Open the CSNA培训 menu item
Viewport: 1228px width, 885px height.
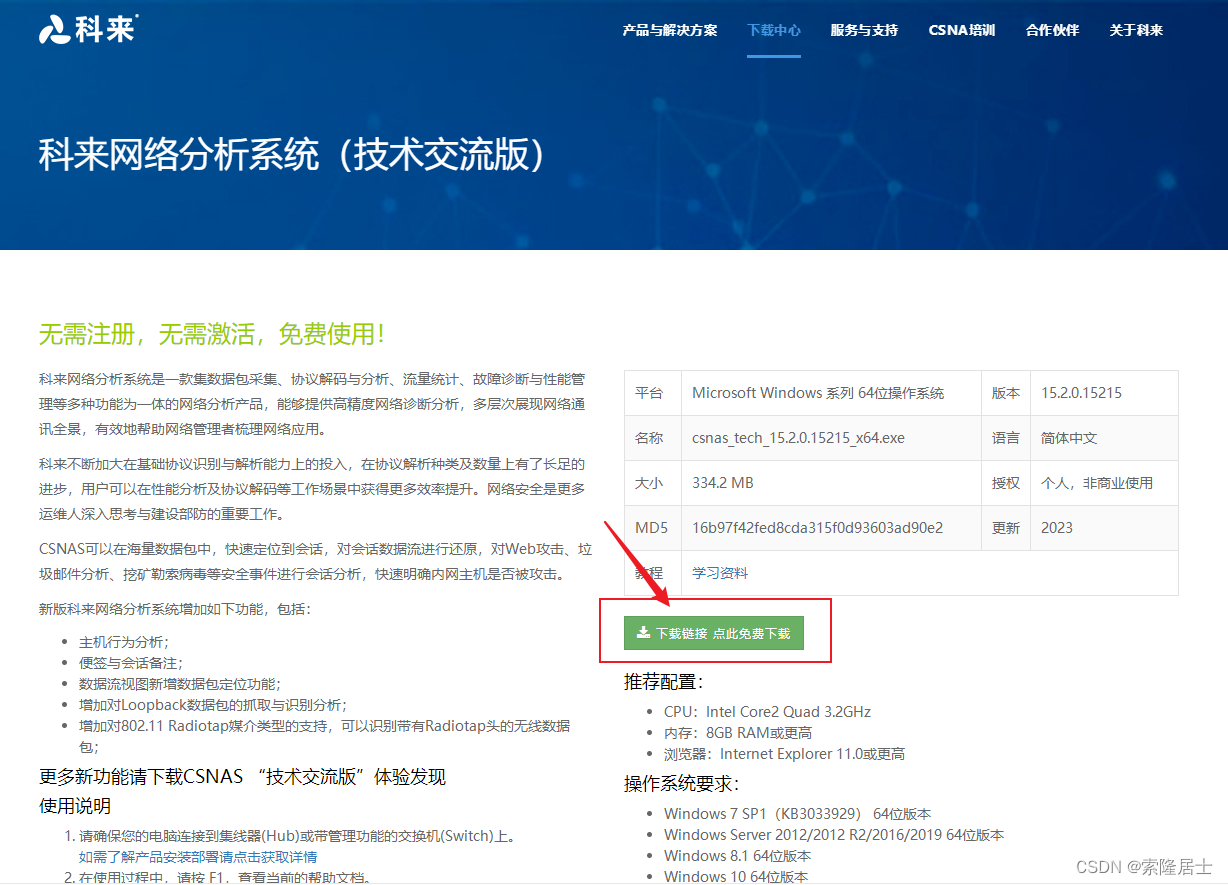(962, 30)
